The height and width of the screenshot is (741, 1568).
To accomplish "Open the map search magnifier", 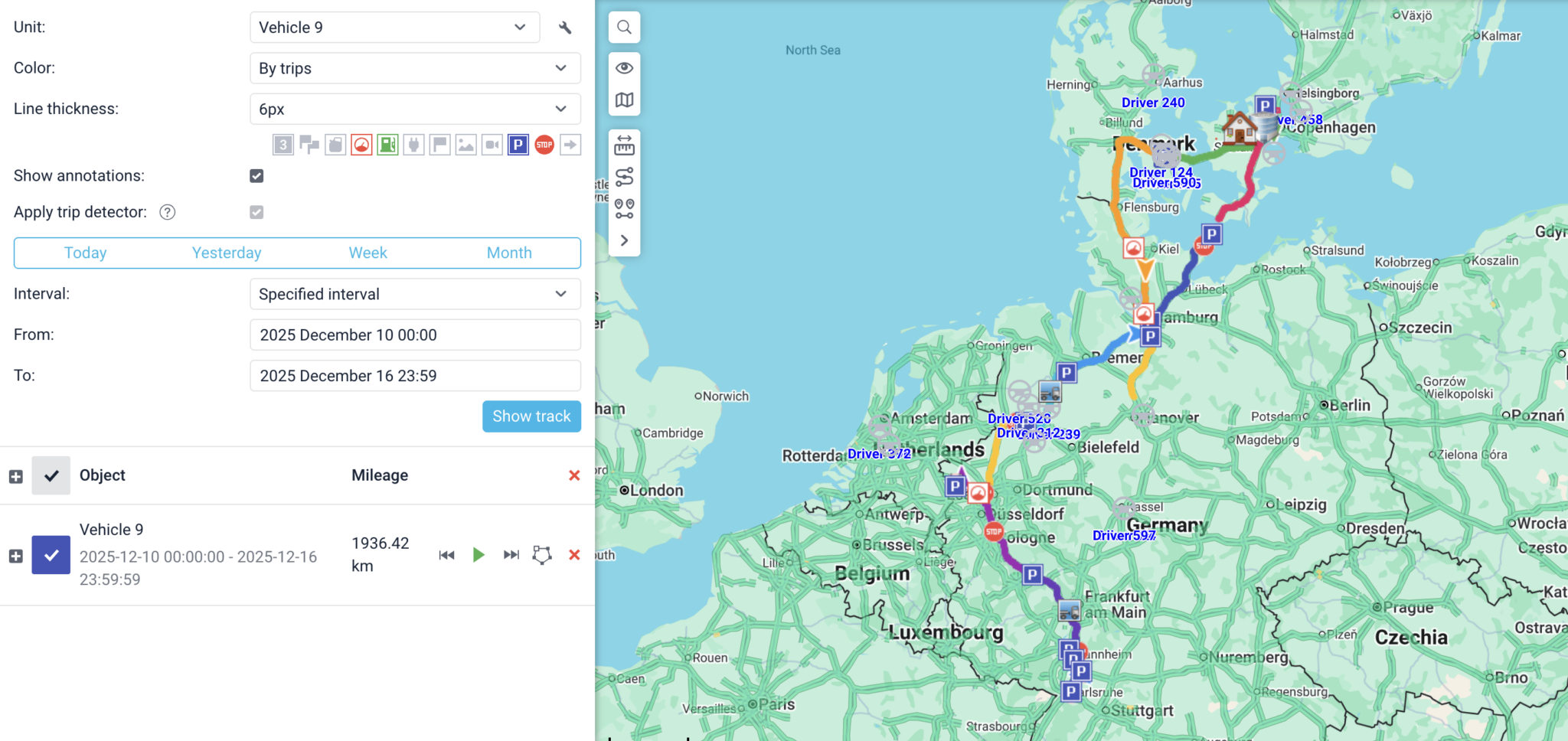I will pos(625,28).
